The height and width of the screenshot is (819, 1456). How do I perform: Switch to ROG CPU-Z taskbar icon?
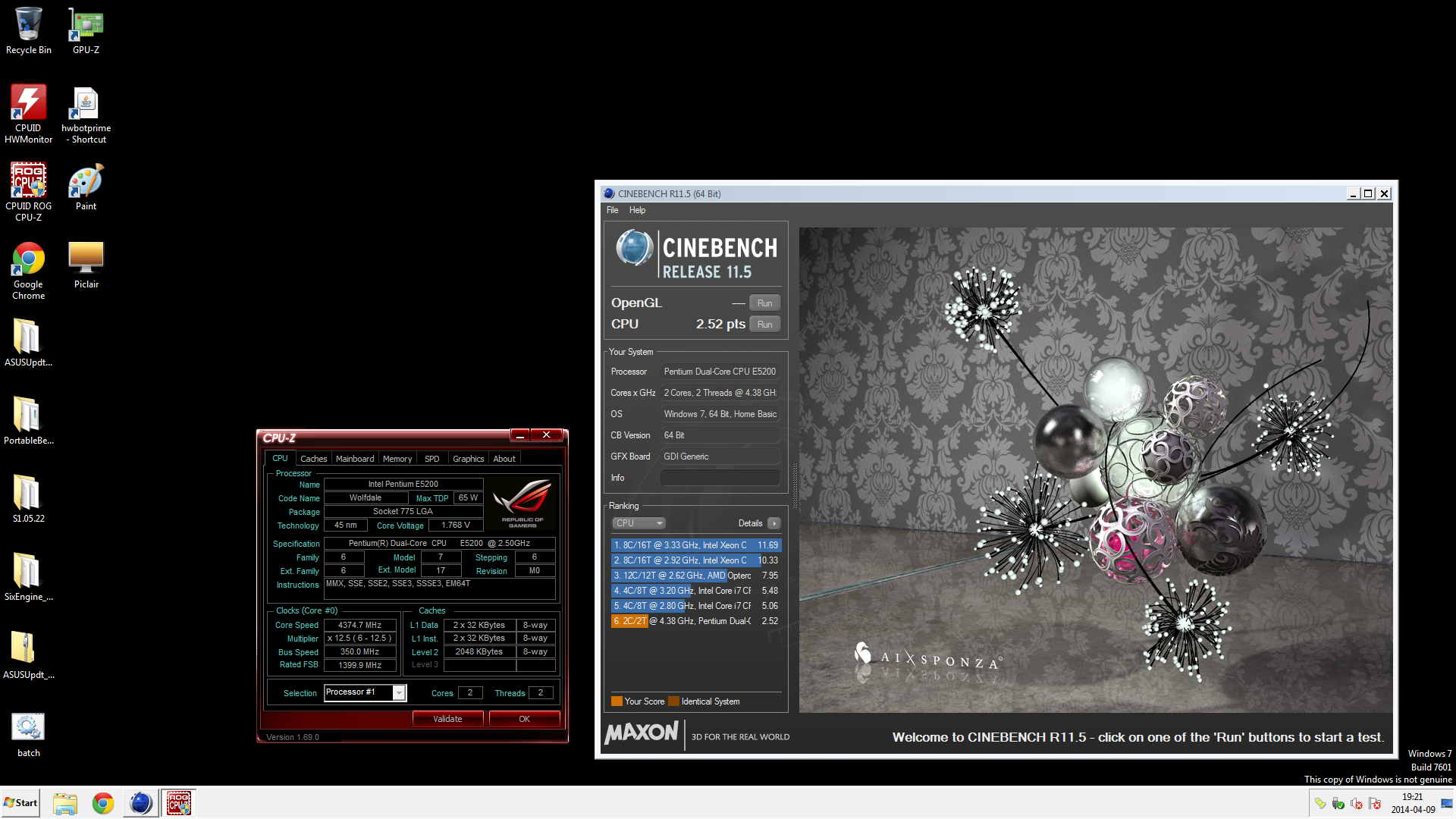[x=179, y=803]
